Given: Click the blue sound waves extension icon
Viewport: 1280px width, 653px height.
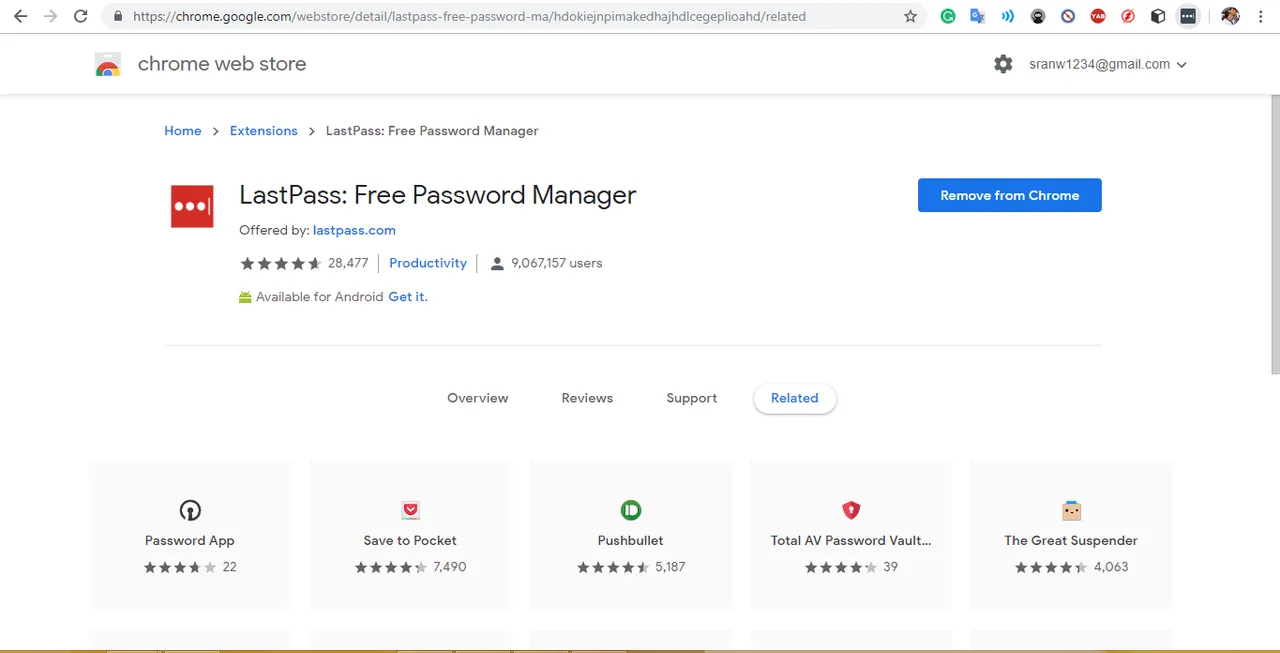Looking at the screenshot, I should [x=1008, y=16].
